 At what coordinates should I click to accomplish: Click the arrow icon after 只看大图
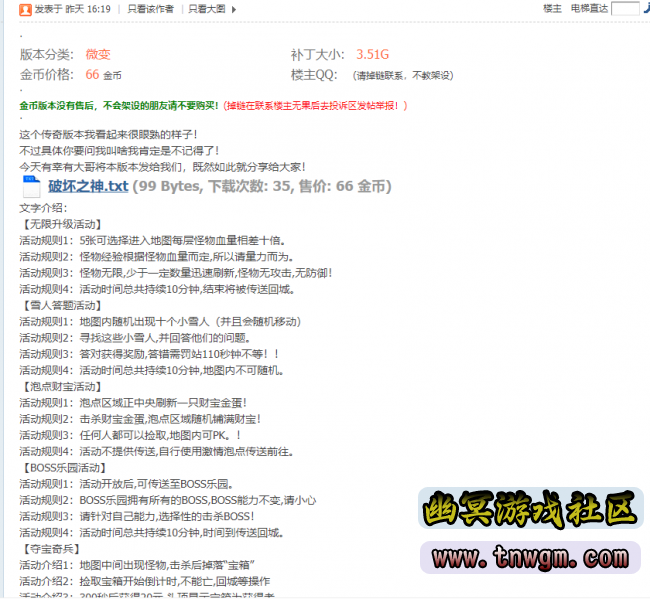point(234,10)
